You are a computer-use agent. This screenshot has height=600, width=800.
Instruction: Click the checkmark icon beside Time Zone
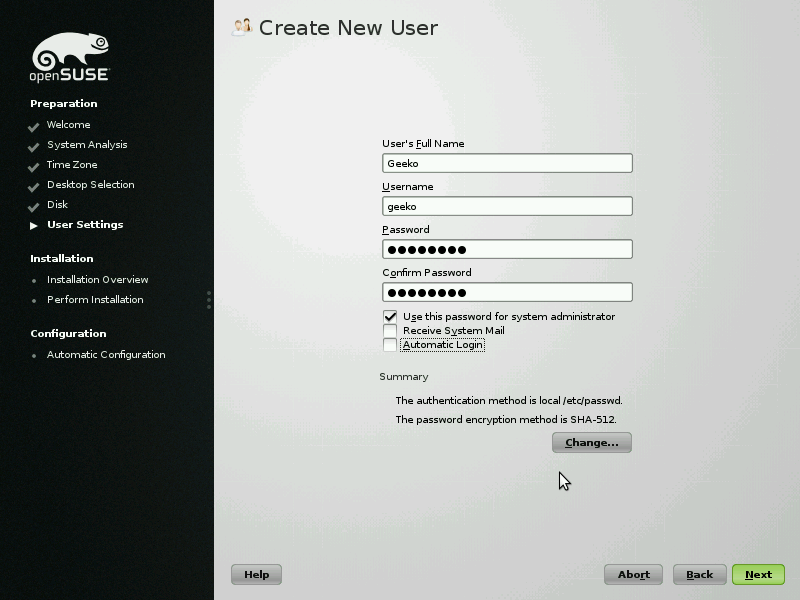34,166
